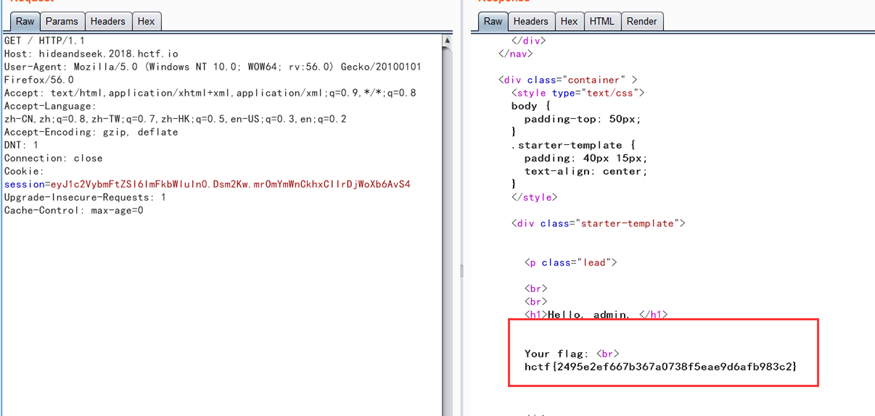Screen dimensions: 875x416
Task: Switch to the response HTML tab
Action: click(602, 21)
